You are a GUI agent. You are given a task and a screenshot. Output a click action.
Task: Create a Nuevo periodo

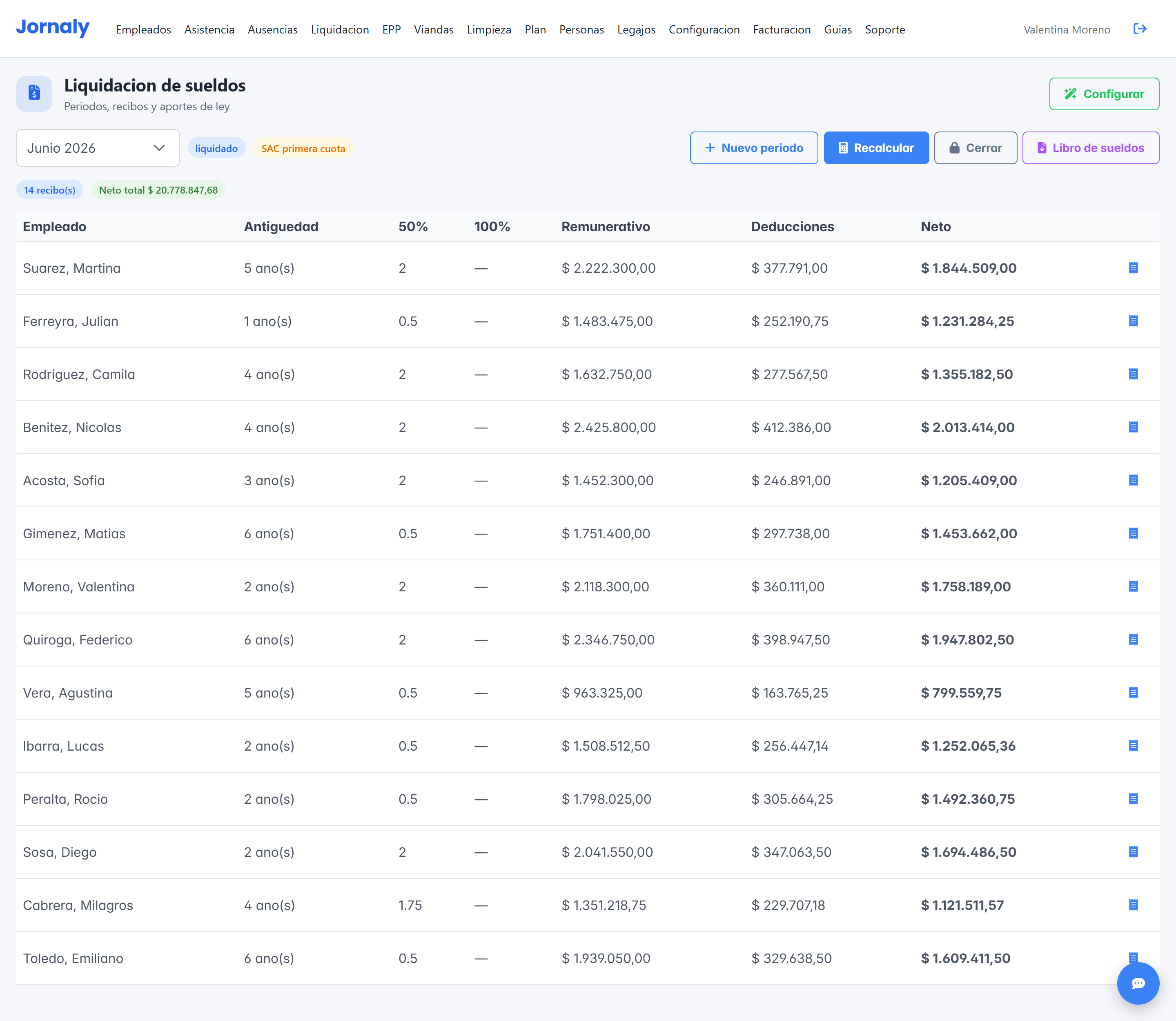tap(754, 148)
